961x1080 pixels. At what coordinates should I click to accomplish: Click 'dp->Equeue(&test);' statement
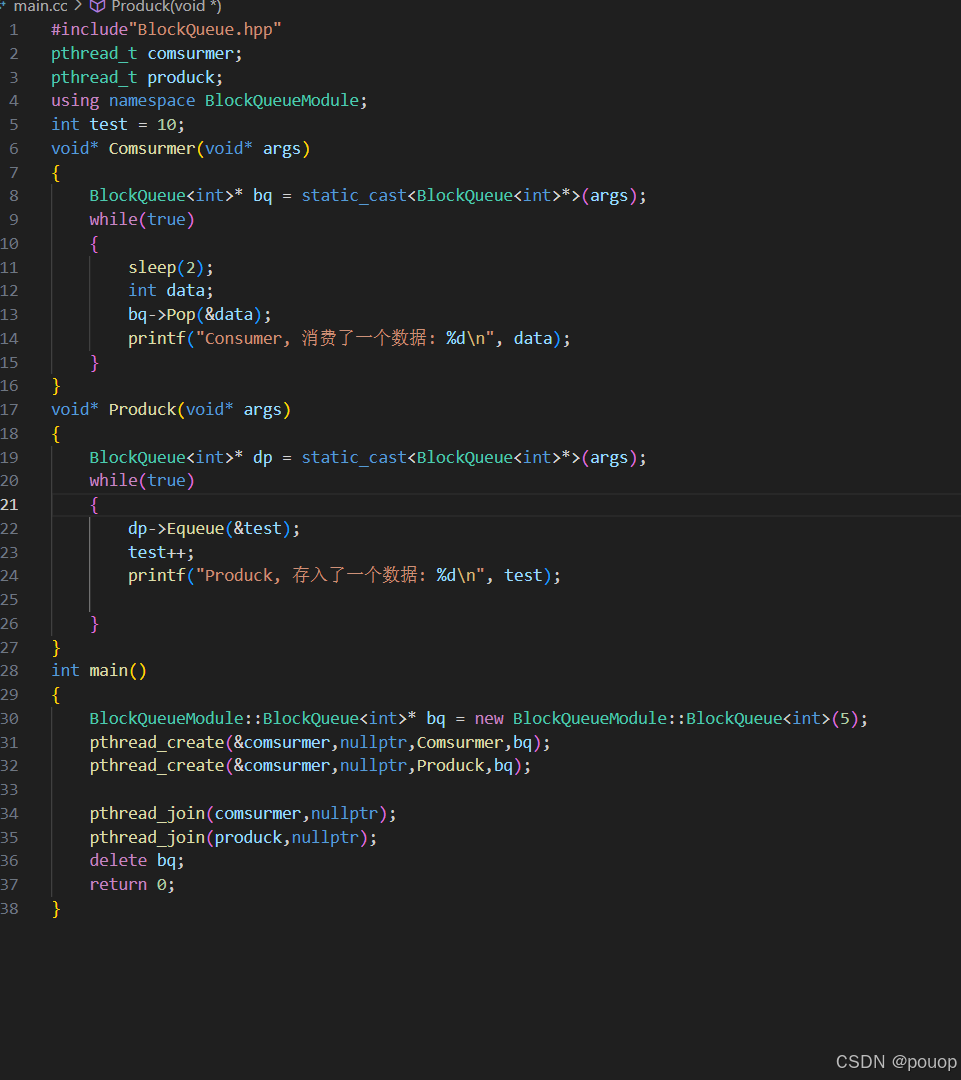[x=214, y=528]
